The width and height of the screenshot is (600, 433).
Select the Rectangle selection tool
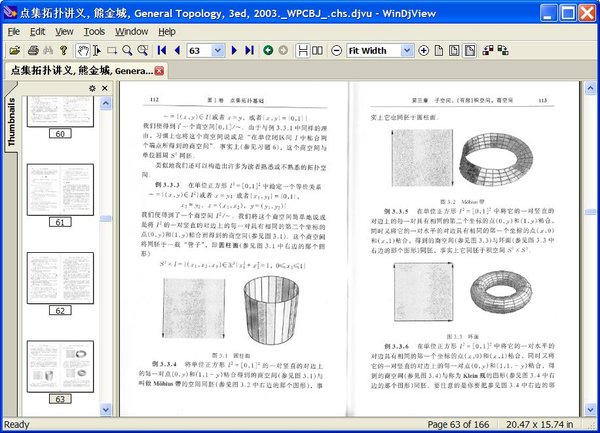pos(112,50)
